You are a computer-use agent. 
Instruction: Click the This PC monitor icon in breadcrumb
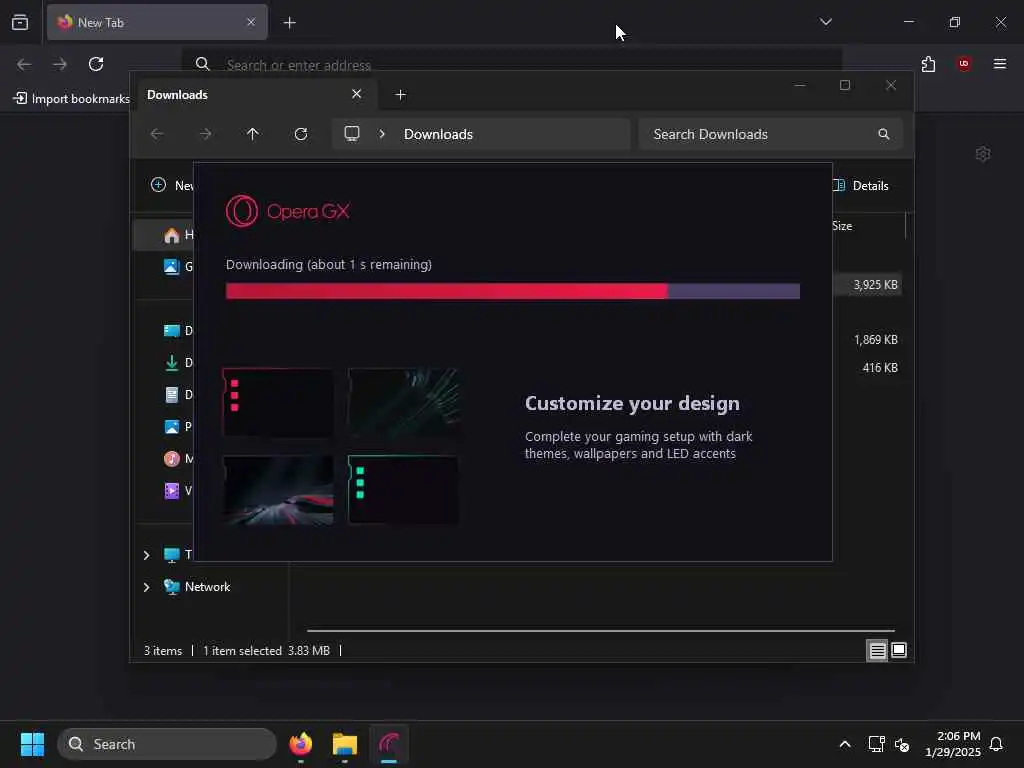coord(352,134)
